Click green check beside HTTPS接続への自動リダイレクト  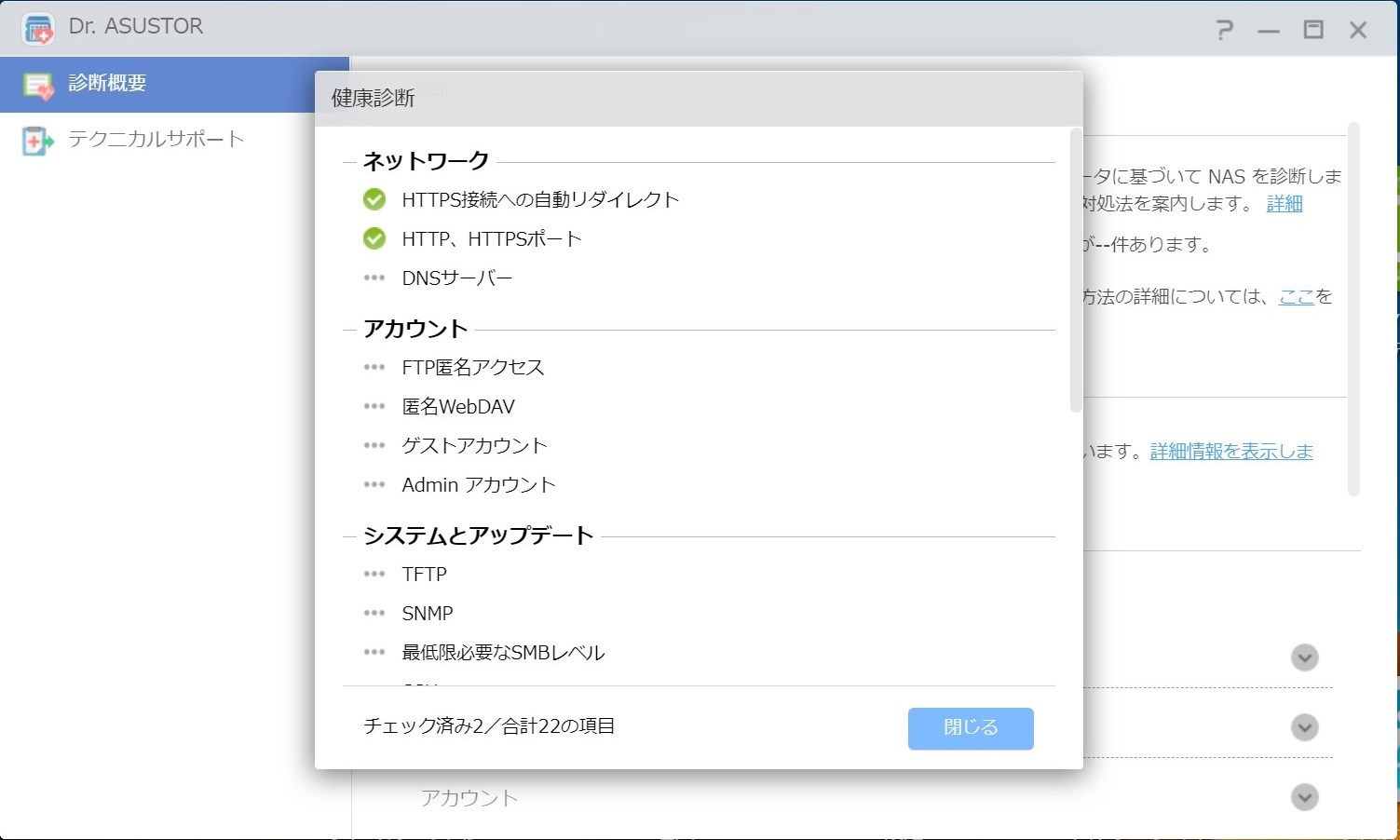click(x=374, y=199)
